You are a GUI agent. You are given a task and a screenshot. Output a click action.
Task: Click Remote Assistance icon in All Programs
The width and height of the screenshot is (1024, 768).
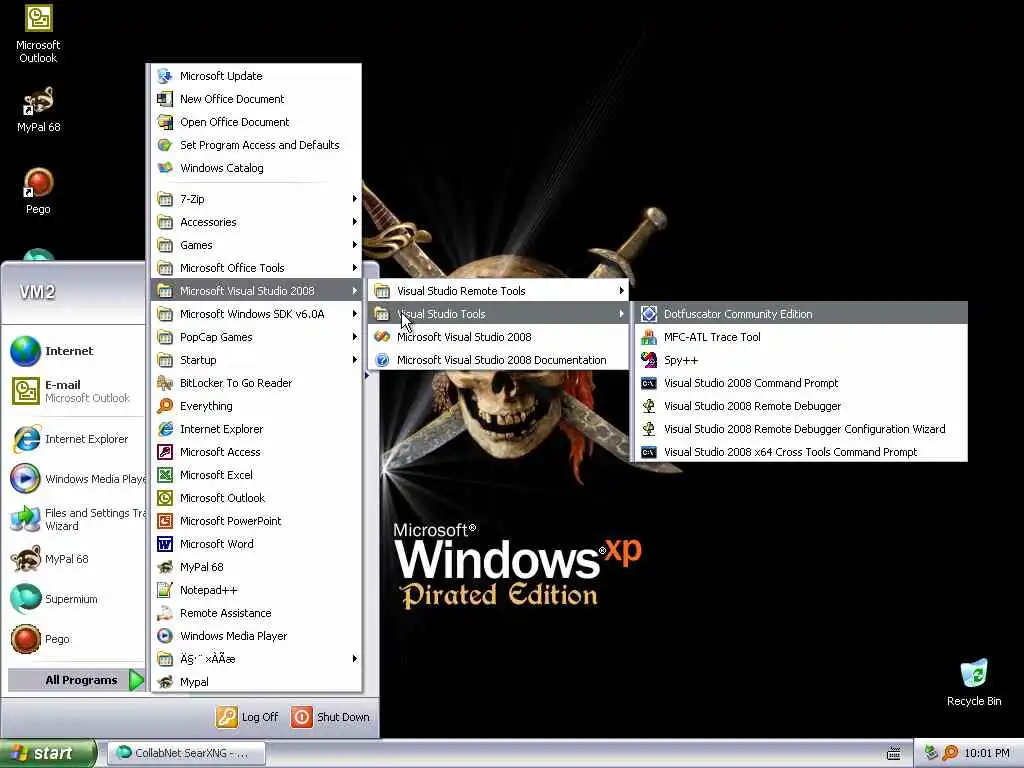tap(165, 613)
